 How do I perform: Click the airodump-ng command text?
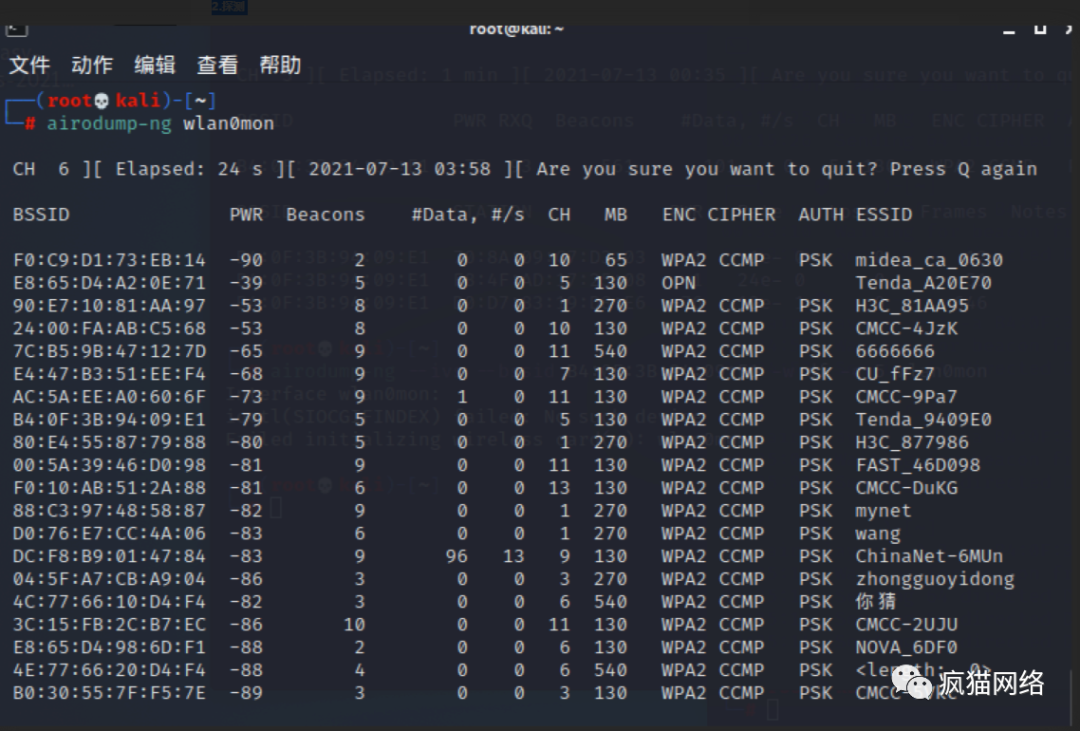(x=109, y=124)
